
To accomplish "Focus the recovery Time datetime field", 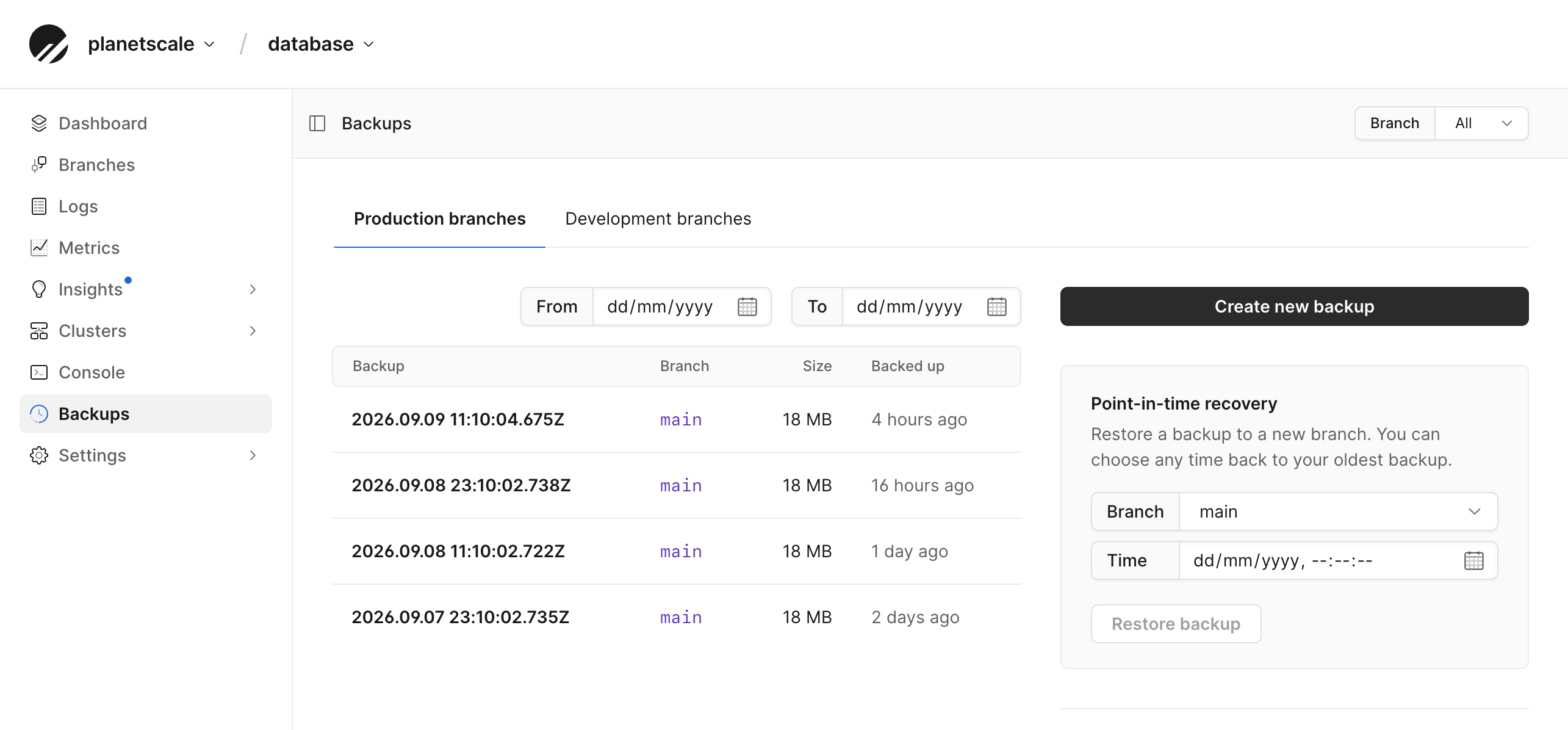I will pyautogui.click(x=1338, y=560).
